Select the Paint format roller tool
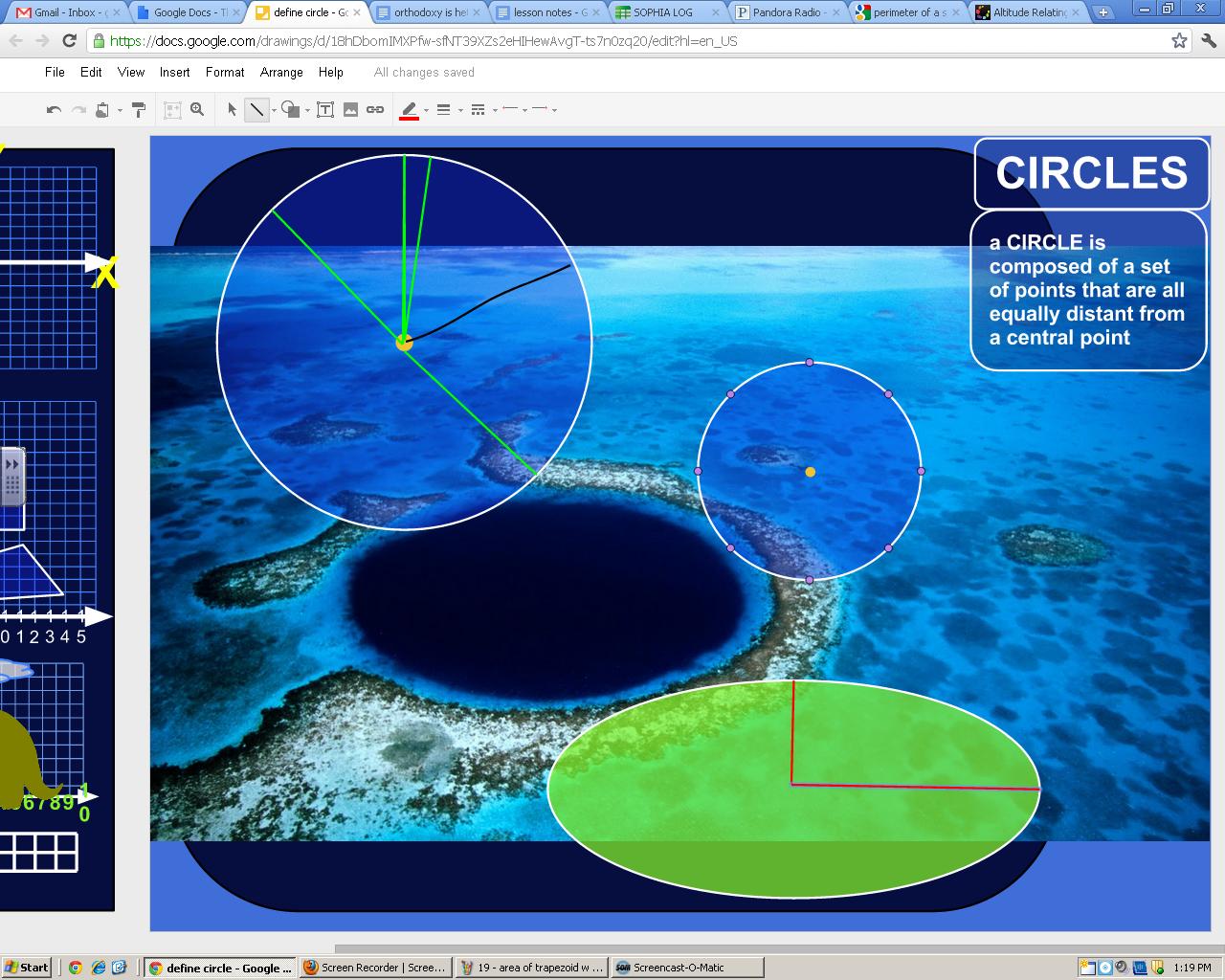The image size is (1225, 980). [x=139, y=110]
